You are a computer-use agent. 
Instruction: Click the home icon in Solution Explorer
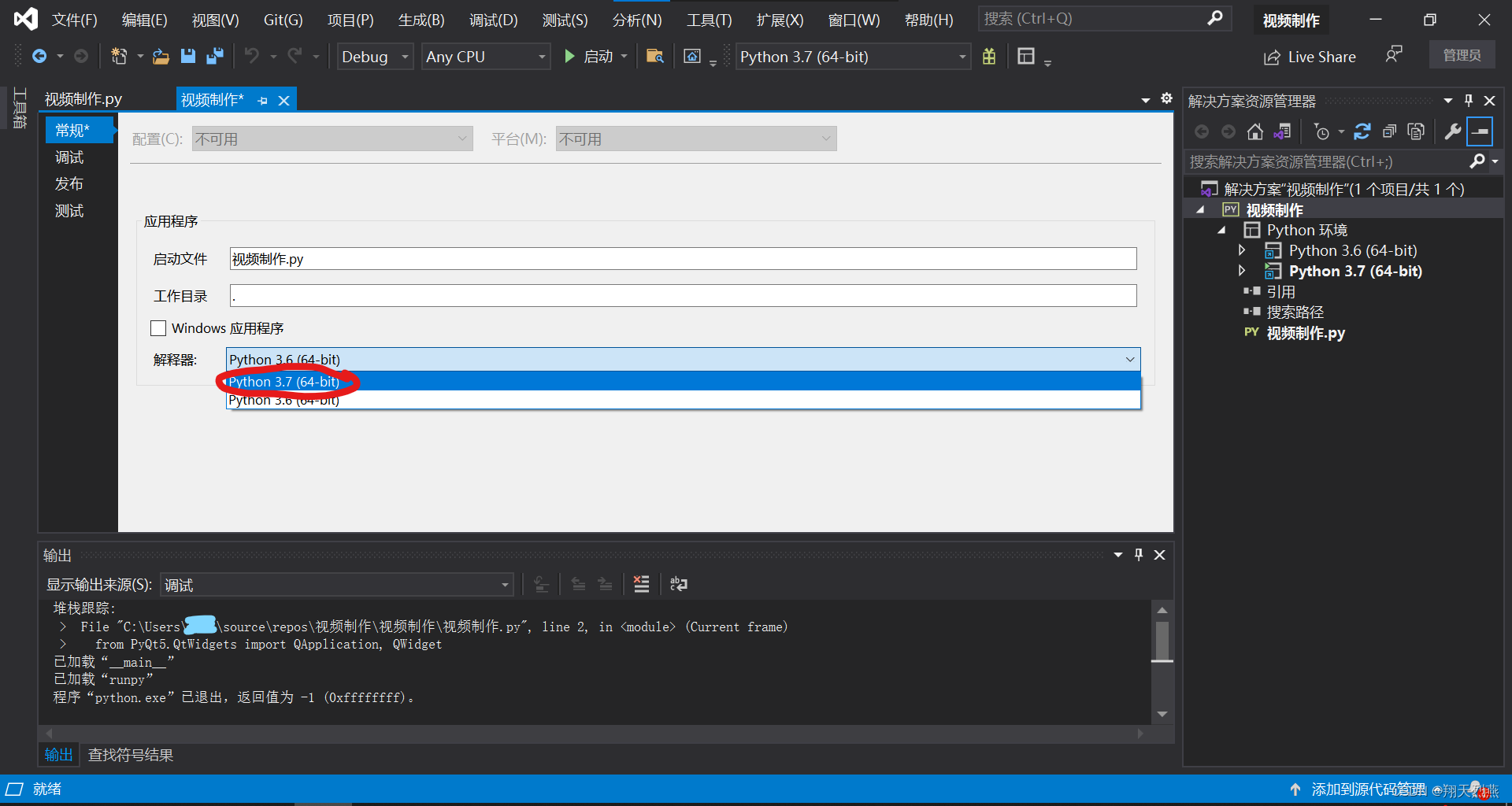coord(1255,131)
